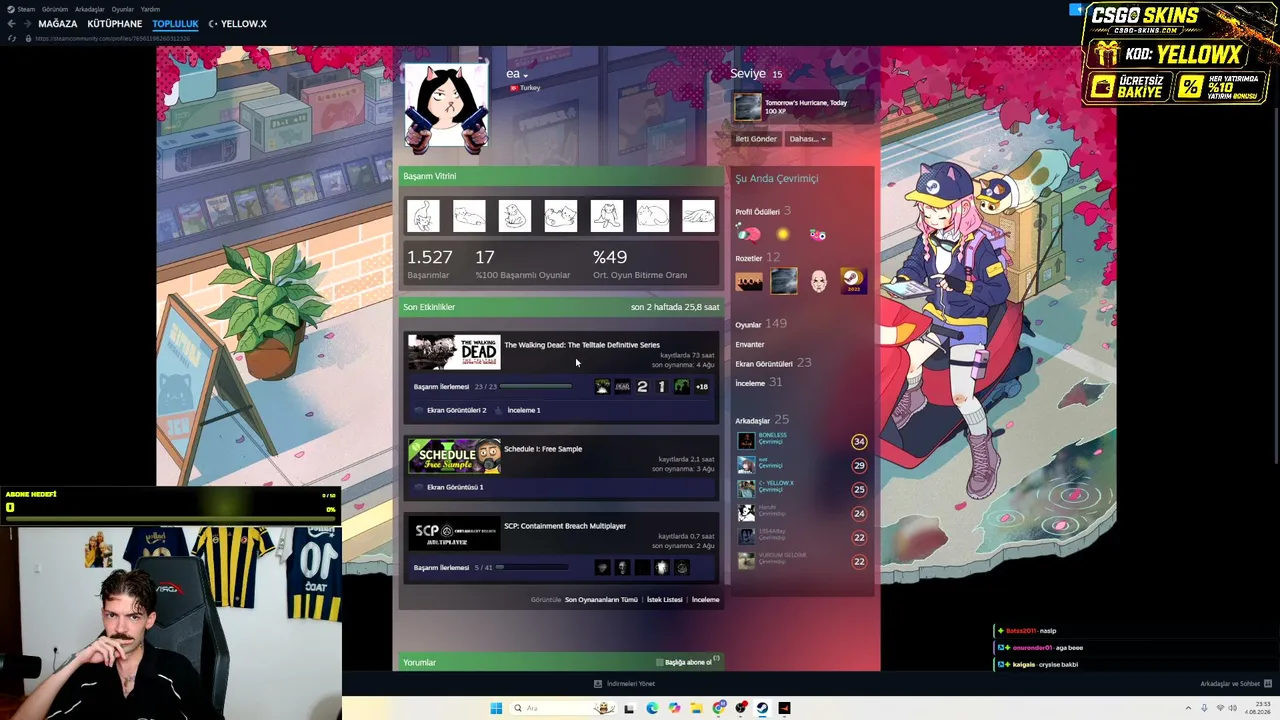Show hidden icons in the system tray

pyautogui.click(x=1188, y=708)
